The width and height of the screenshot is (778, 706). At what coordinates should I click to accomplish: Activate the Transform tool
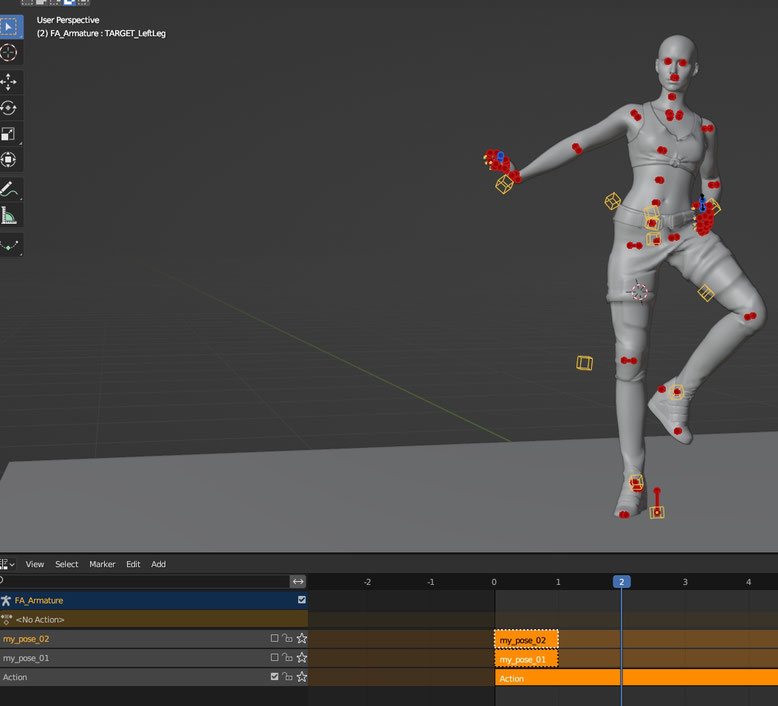[x=9, y=160]
